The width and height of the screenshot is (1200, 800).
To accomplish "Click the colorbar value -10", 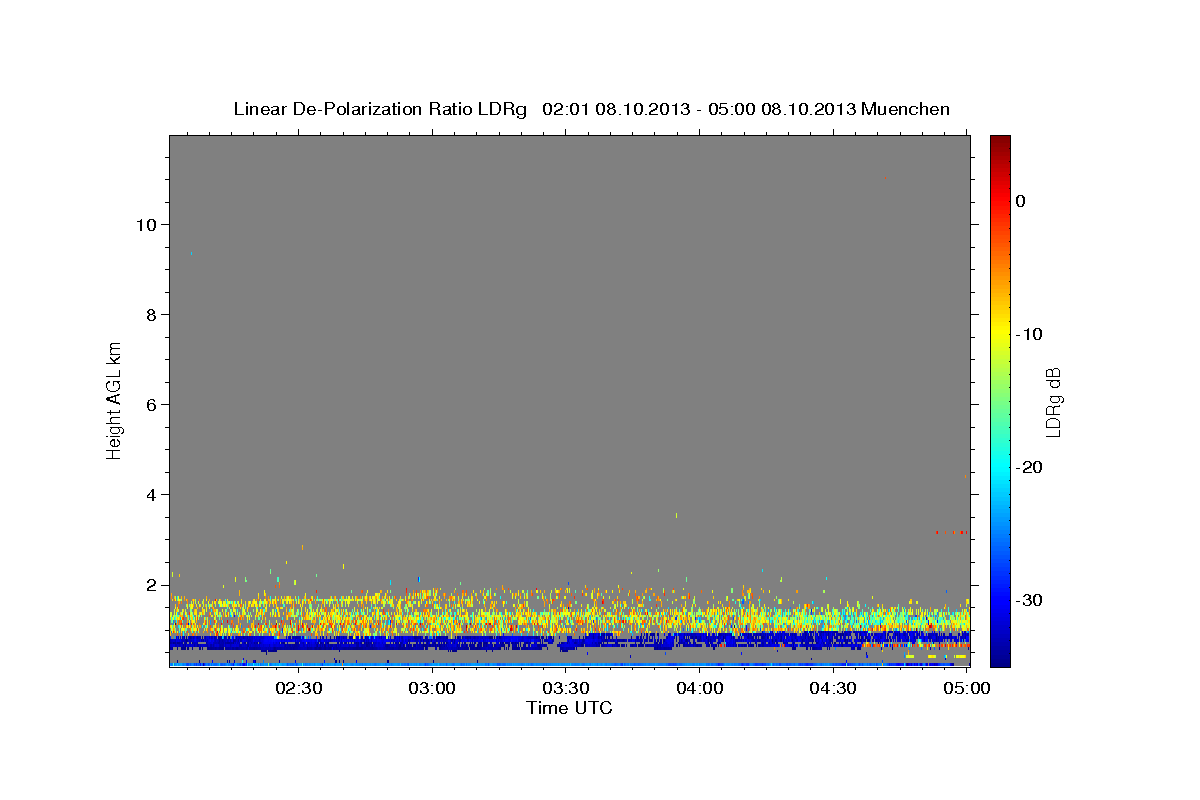I will coord(1030,334).
